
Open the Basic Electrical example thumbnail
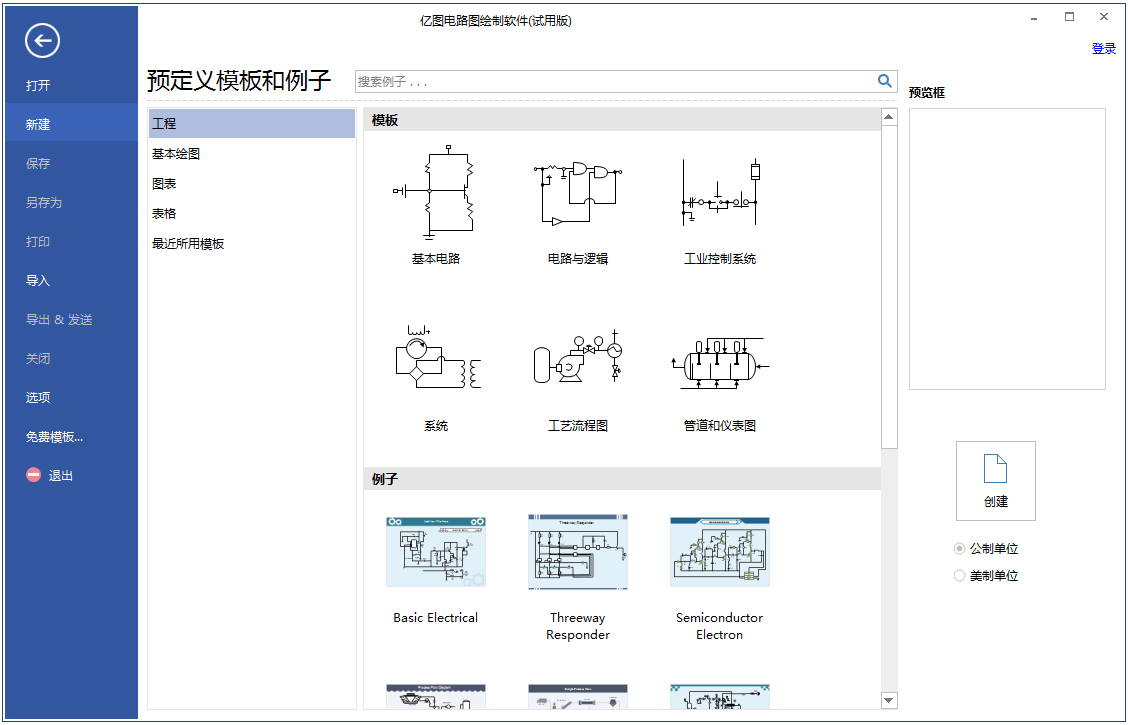tap(436, 552)
